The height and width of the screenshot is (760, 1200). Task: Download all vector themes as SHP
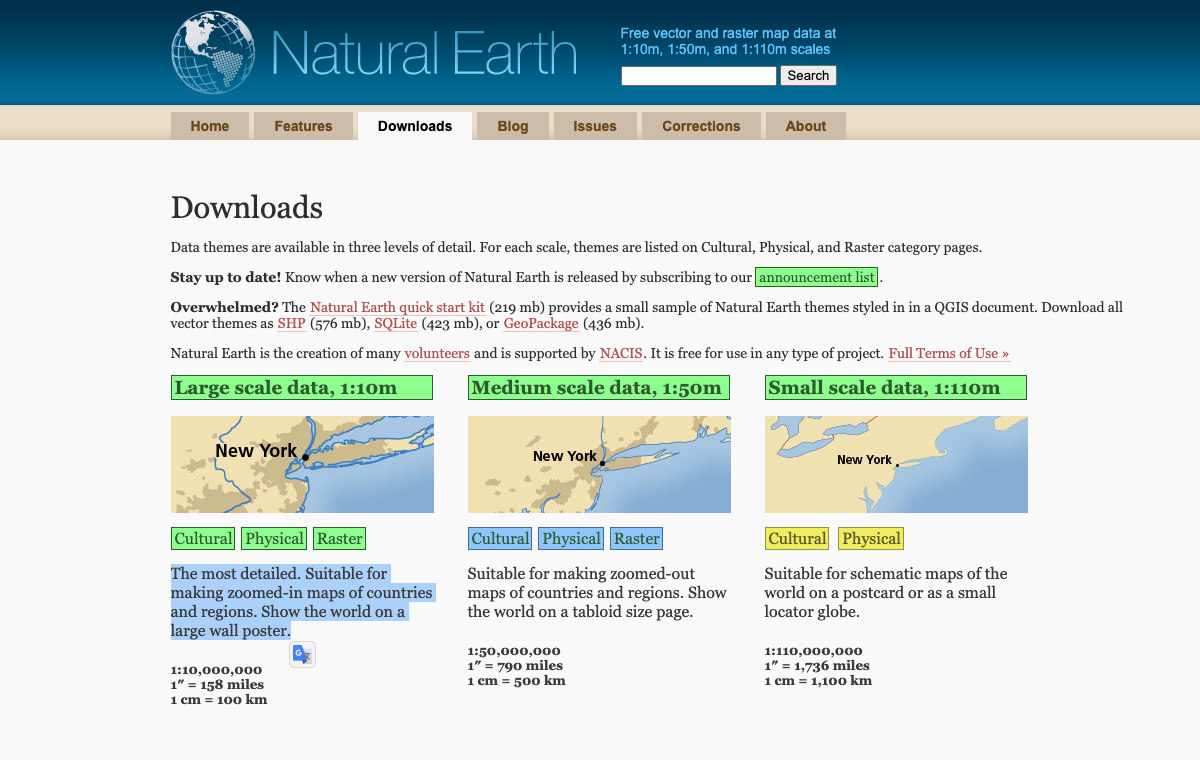click(291, 324)
